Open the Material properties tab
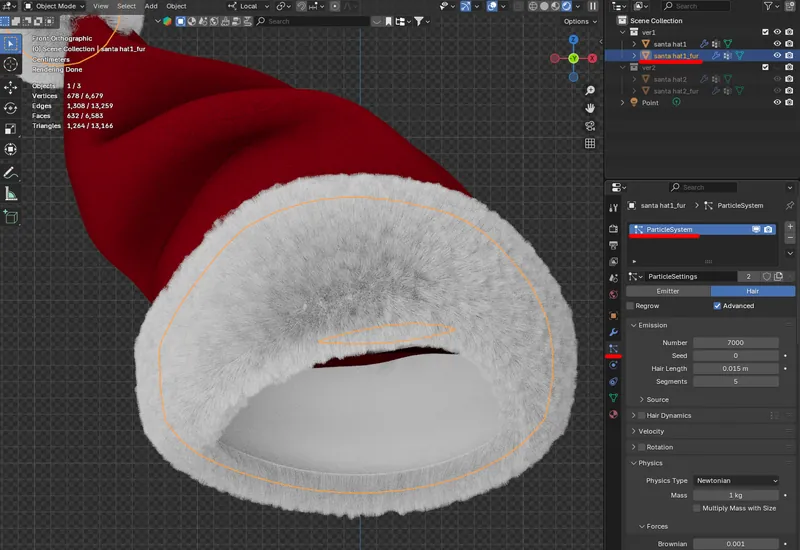 613,414
